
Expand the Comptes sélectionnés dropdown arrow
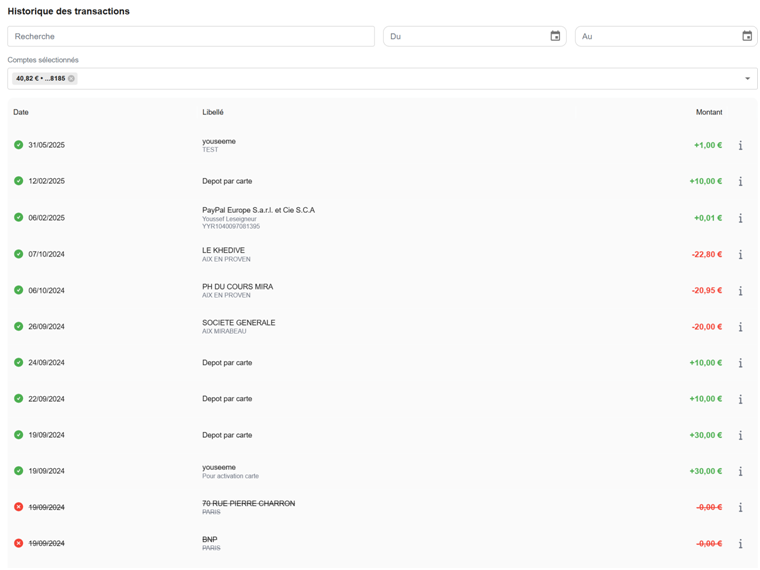click(747, 78)
